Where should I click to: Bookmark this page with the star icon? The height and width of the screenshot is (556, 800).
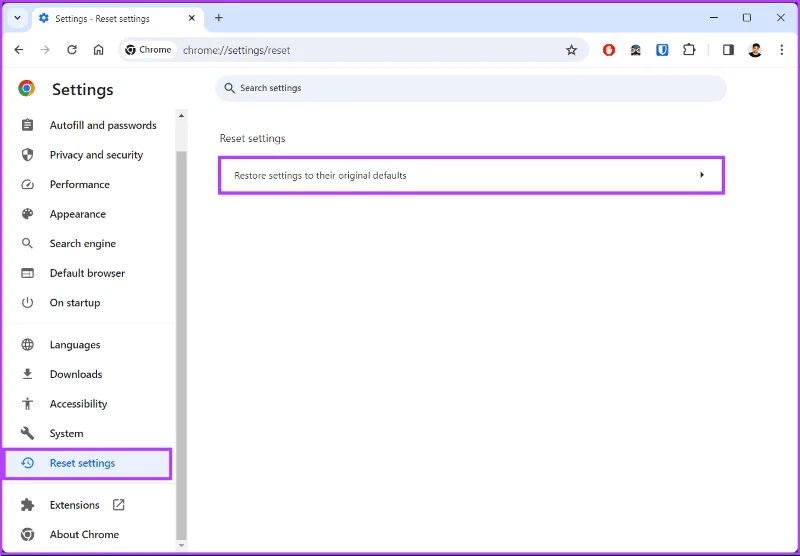(571, 50)
